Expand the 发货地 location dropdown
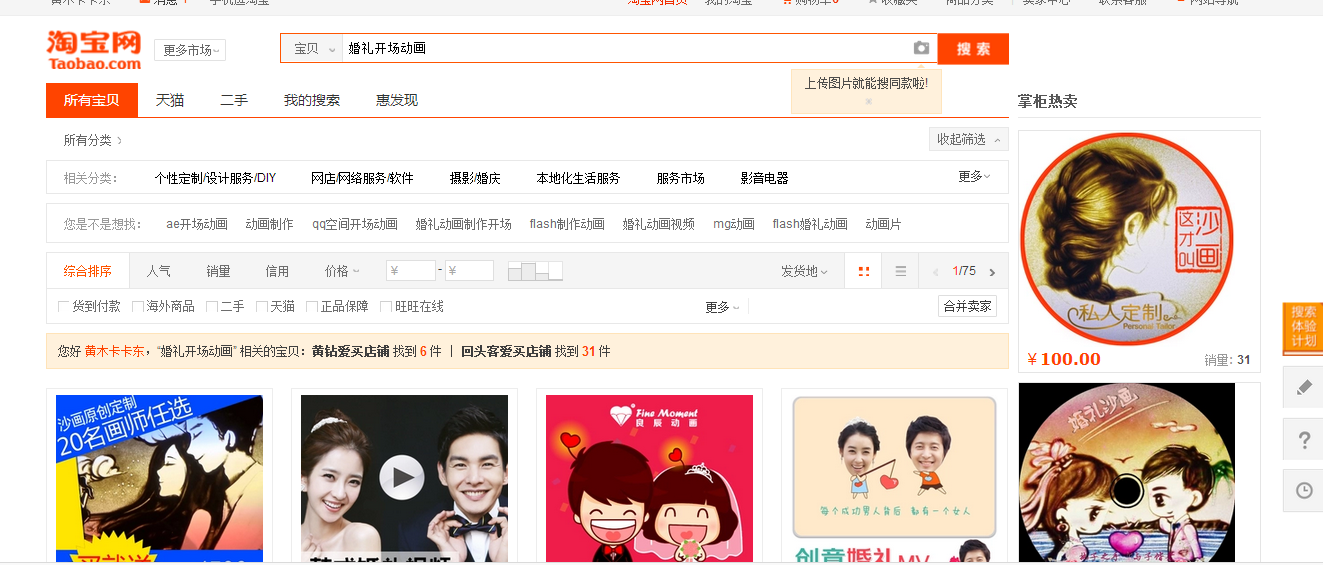 (x=804, y=271)
